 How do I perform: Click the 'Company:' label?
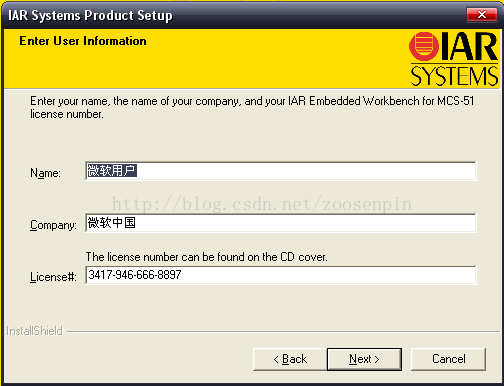(x=53, y=225)
